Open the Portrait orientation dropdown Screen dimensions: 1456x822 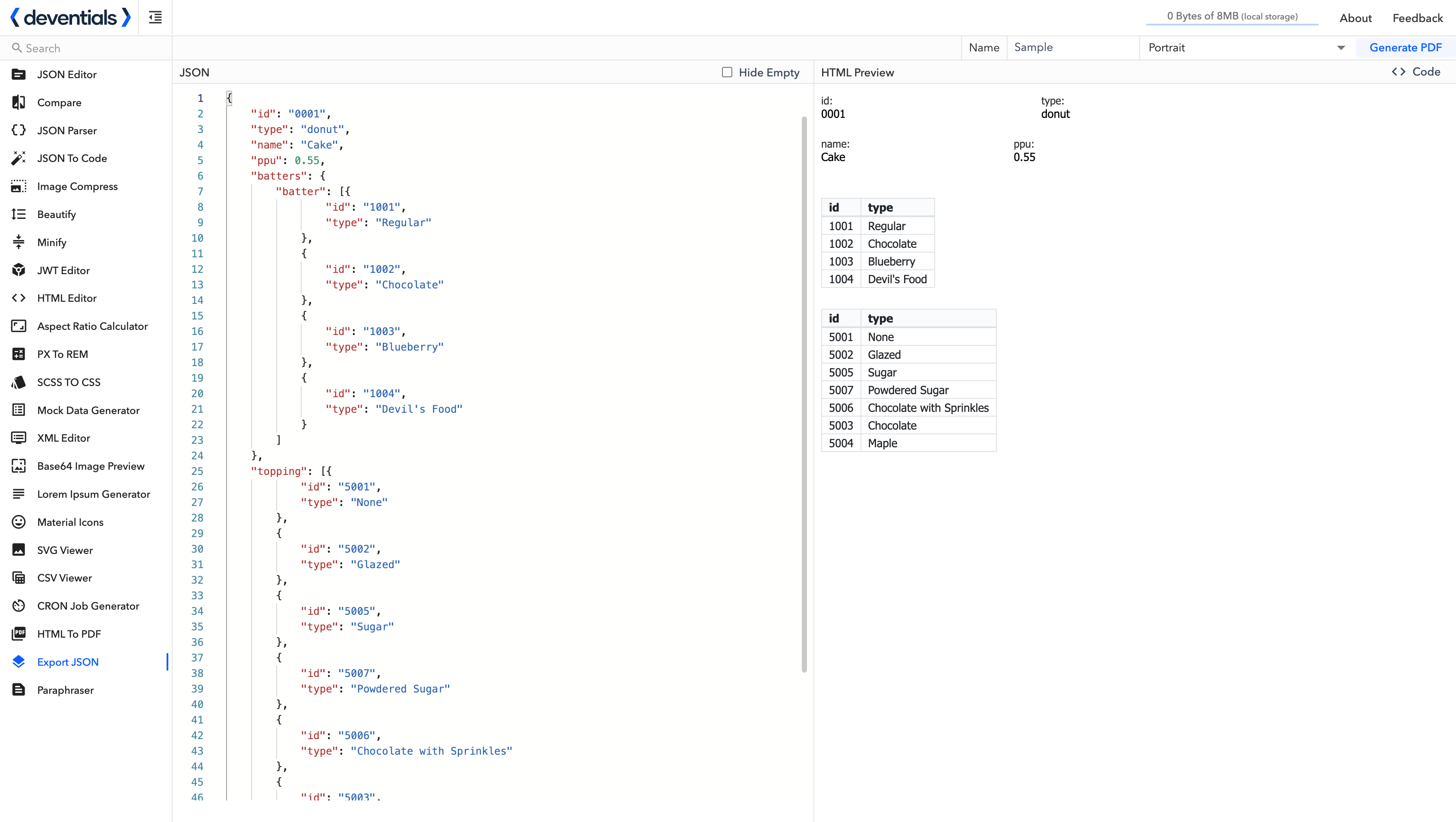[1247, 48]
